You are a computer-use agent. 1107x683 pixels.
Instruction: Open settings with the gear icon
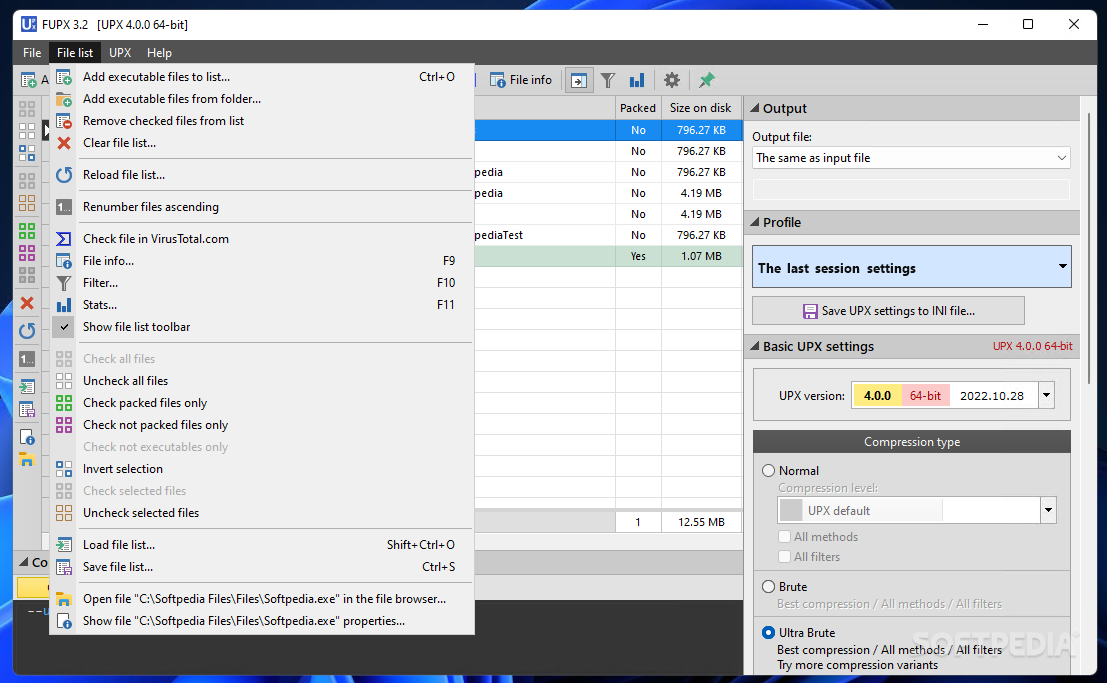671,81
